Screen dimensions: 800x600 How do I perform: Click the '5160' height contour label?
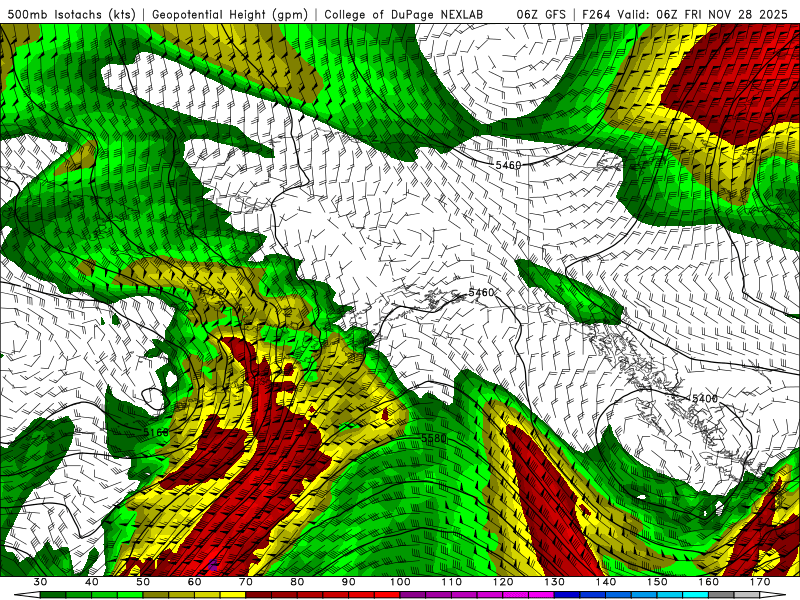click(156, 433)
